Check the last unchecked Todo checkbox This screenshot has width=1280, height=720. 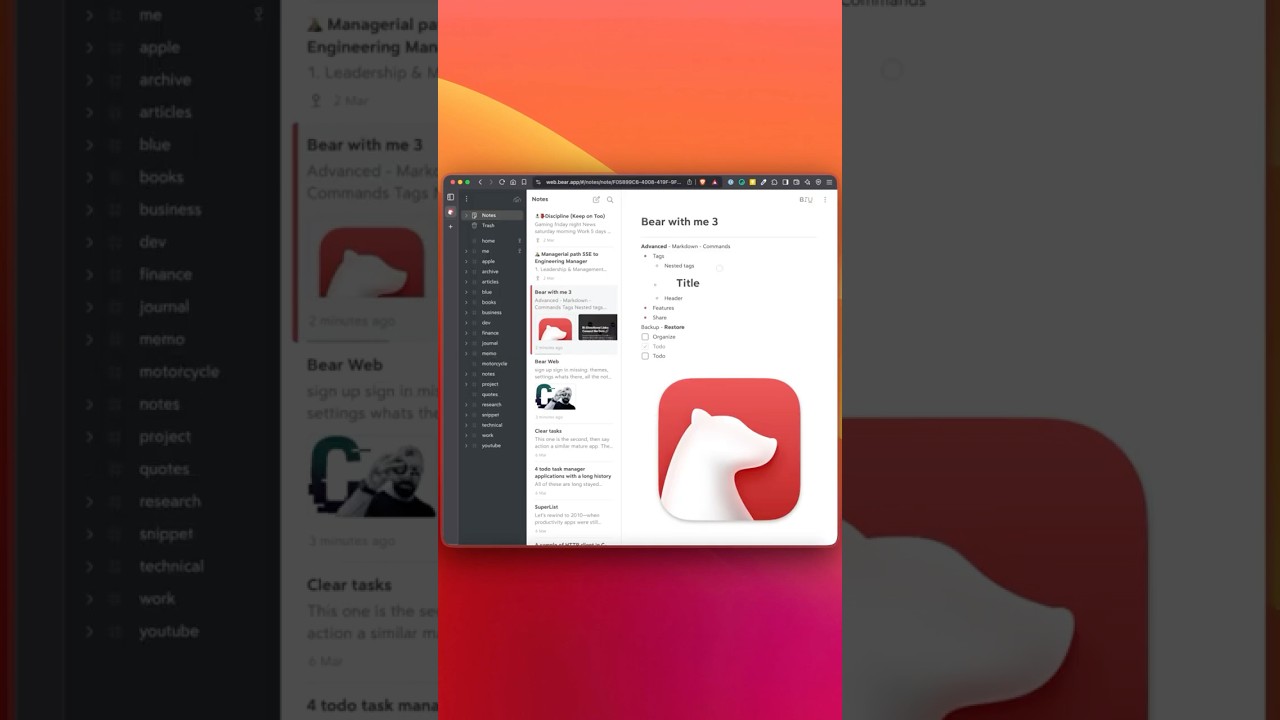645,356
